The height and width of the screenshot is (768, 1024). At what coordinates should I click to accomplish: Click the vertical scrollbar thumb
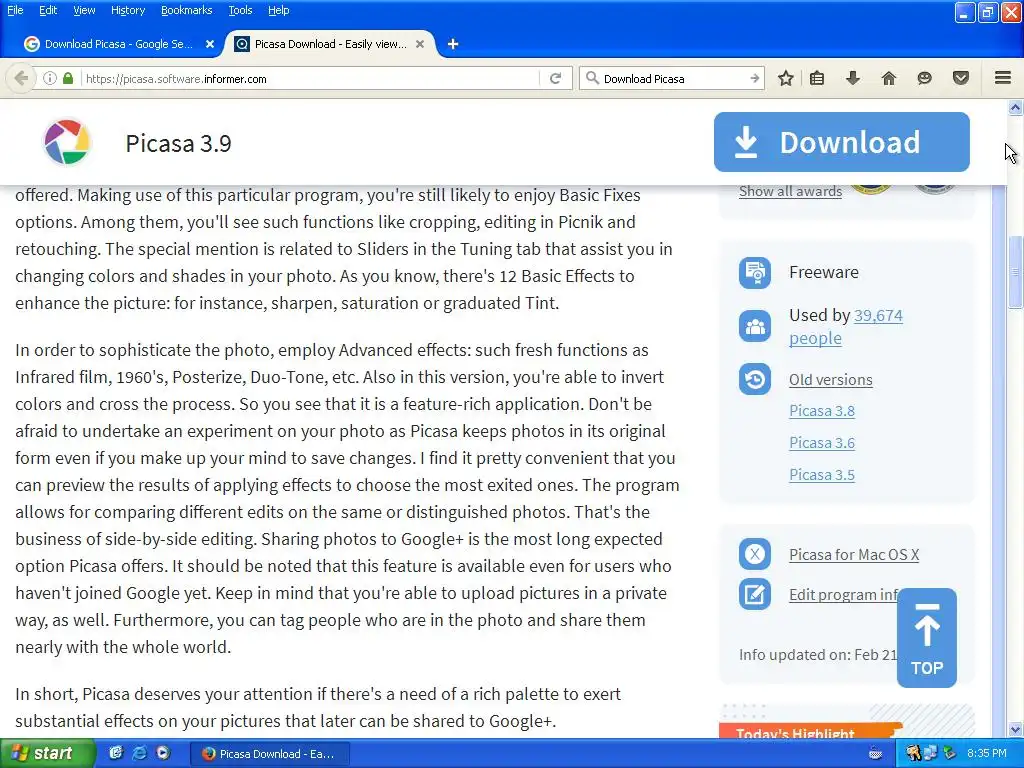tap(1015, 271)
